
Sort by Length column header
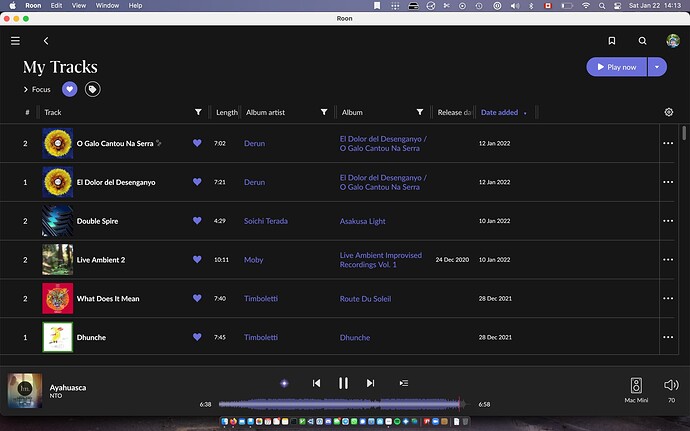coord(227,112)
